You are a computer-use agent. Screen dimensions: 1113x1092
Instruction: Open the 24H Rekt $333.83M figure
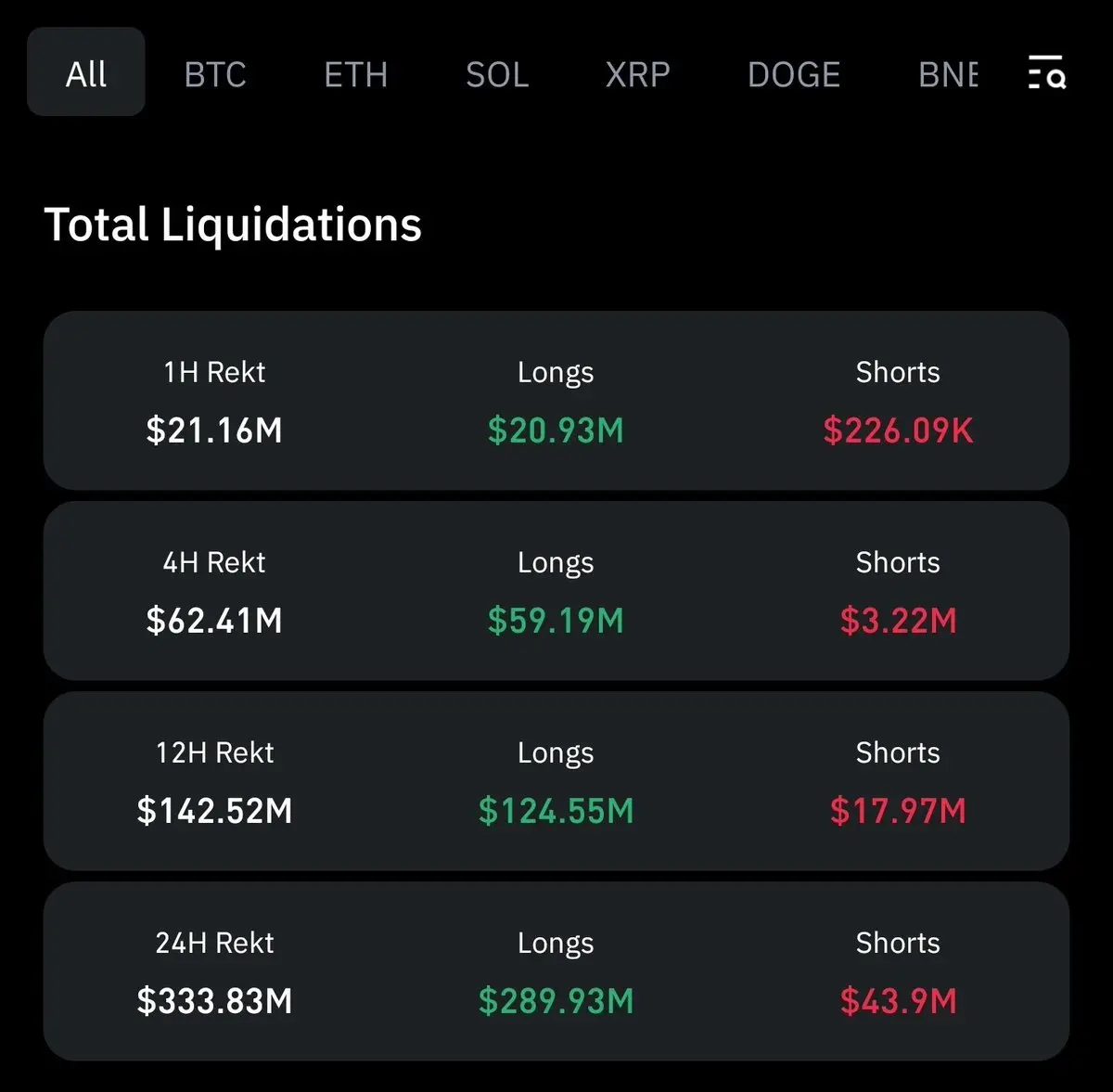tap(214, 1001)
